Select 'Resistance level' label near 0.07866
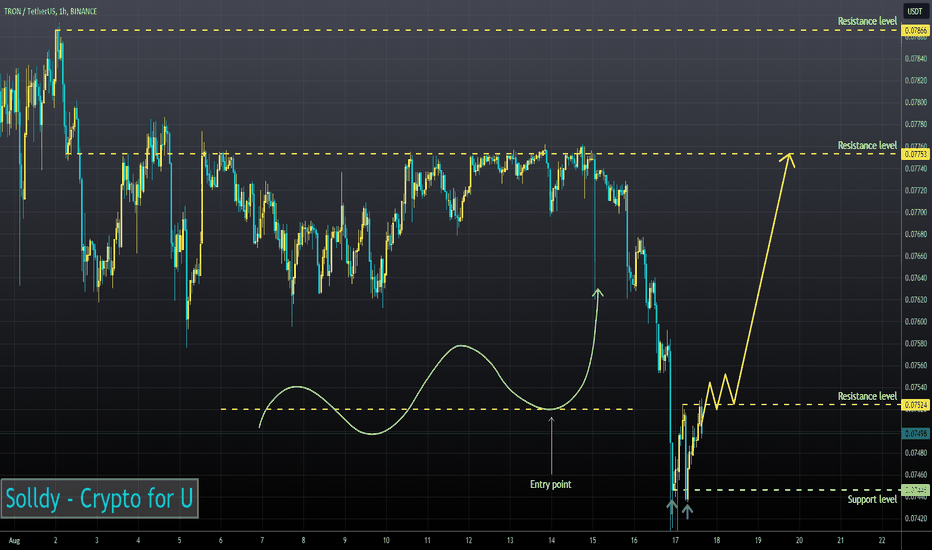 point(867,21)
